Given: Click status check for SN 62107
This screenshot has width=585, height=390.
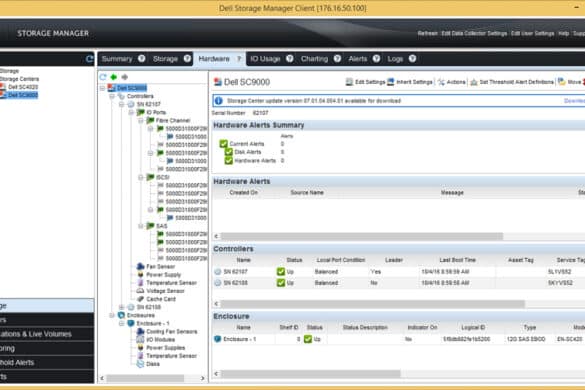Looking at the screenshot, I should pos(281,272).
